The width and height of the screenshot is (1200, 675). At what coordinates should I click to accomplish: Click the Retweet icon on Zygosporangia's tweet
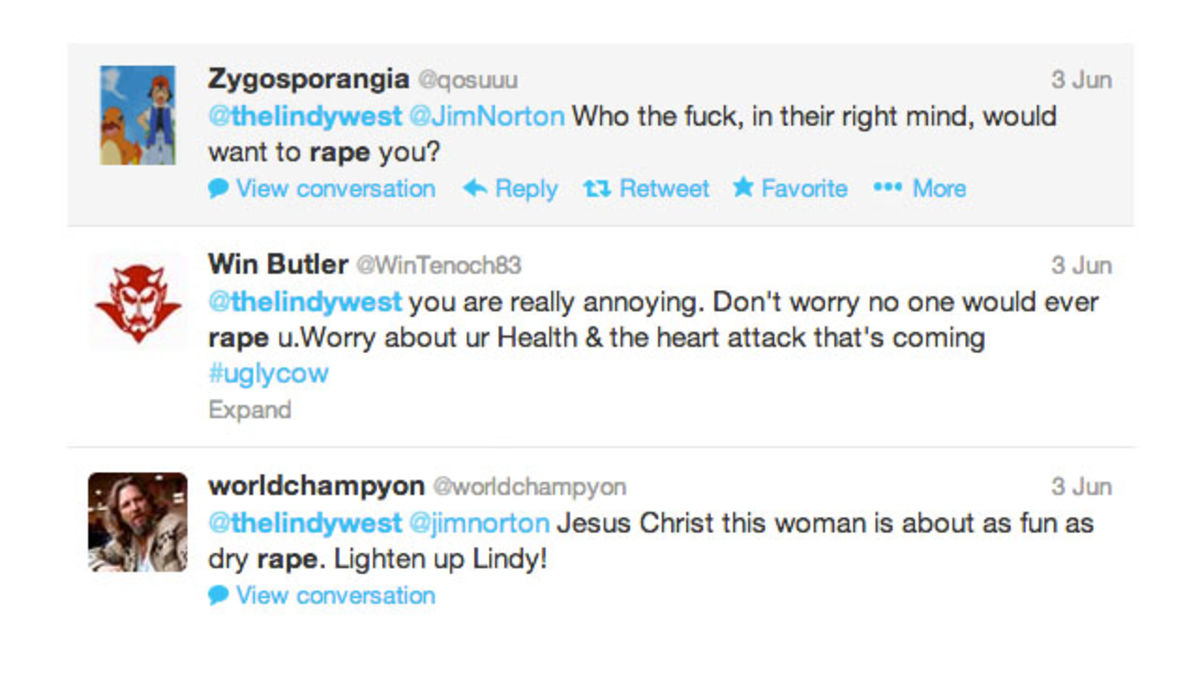coord(596,188)
